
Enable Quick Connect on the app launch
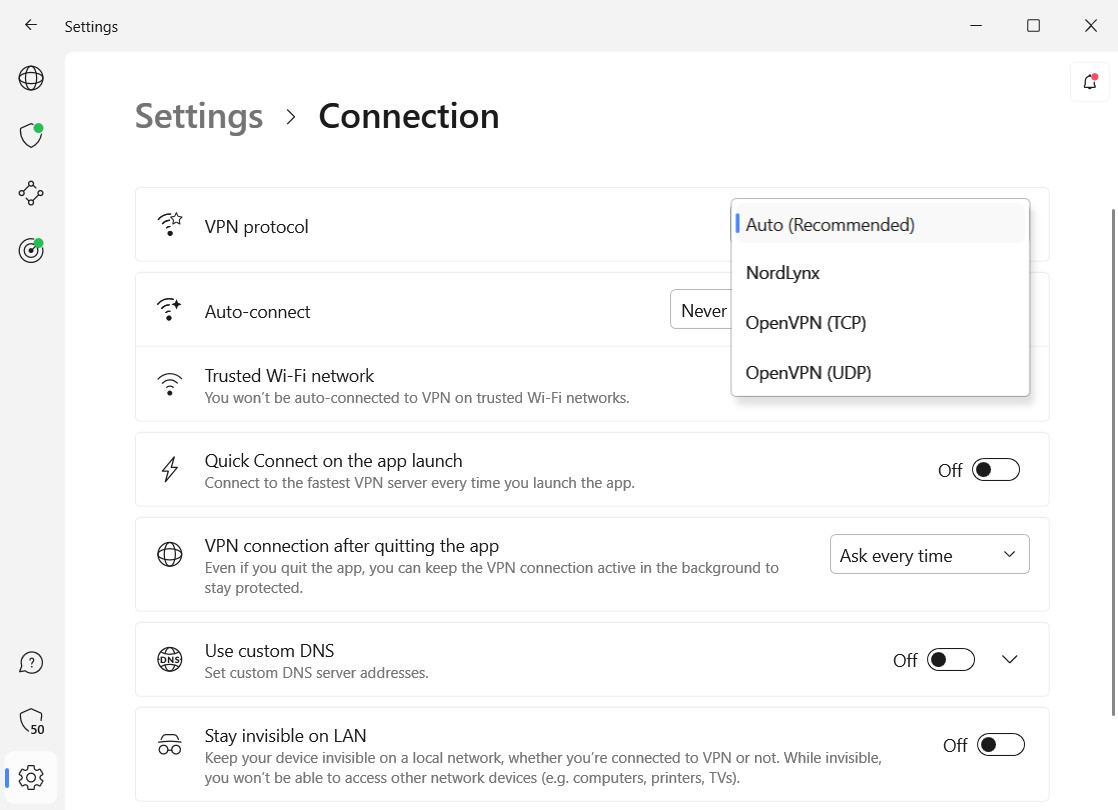tap(996, 470)
